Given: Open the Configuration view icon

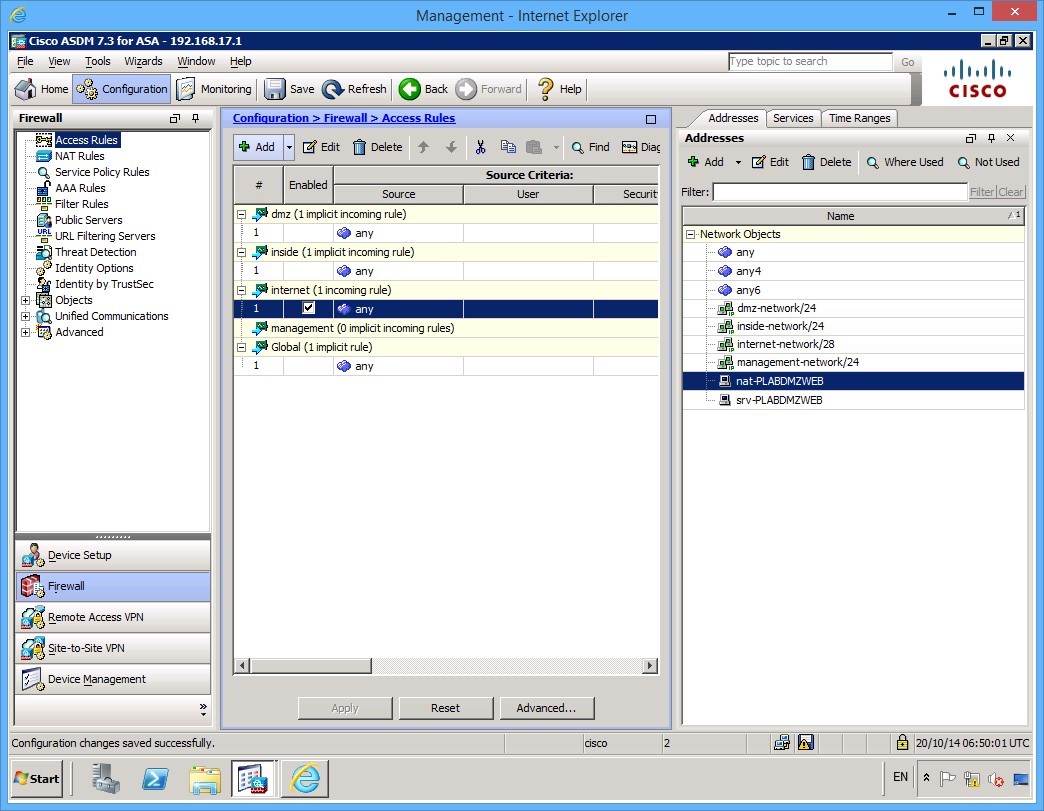Looking at the screenshot, I should [x=120, y=88].
